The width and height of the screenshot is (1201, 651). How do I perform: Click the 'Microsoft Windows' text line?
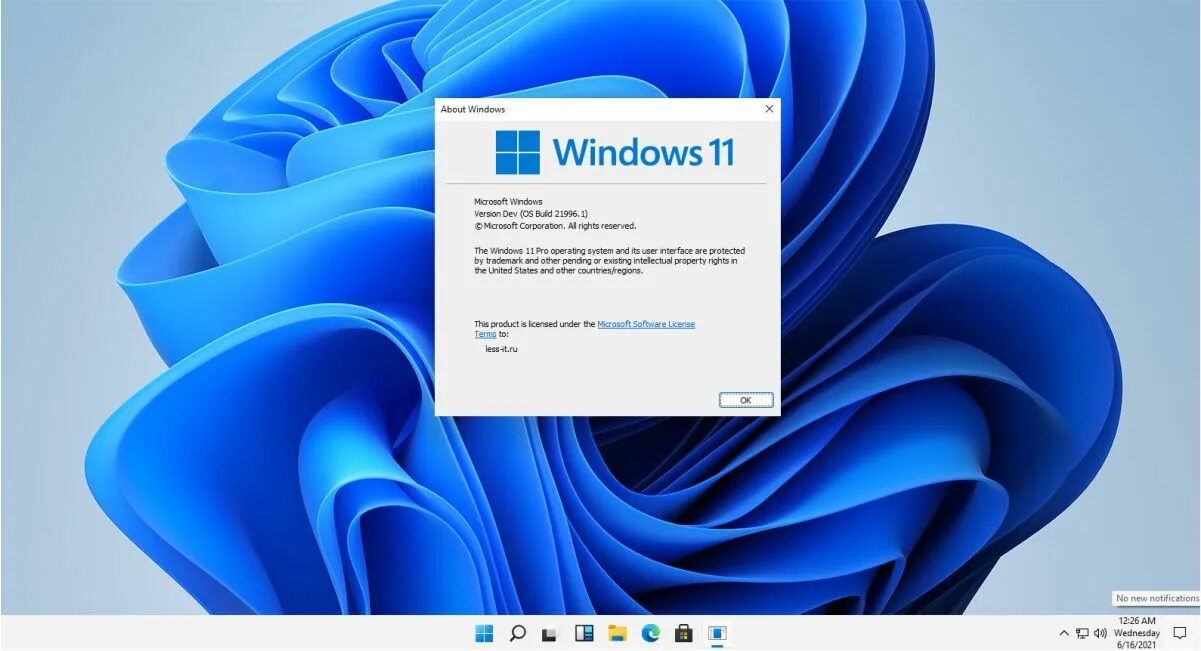point(508,202)
